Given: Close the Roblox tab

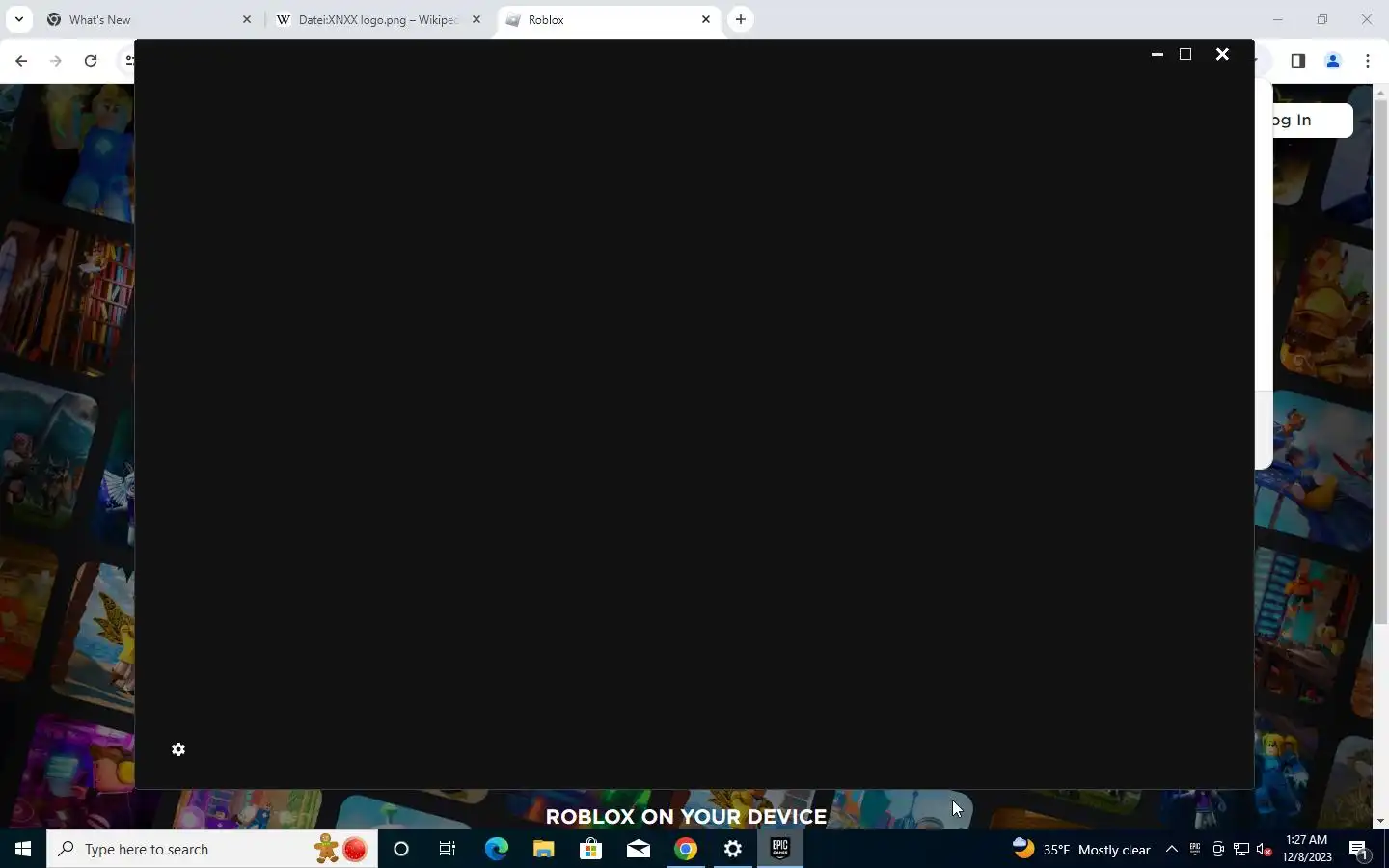Looking at the screenshot, I should click(x=705, y=19).
